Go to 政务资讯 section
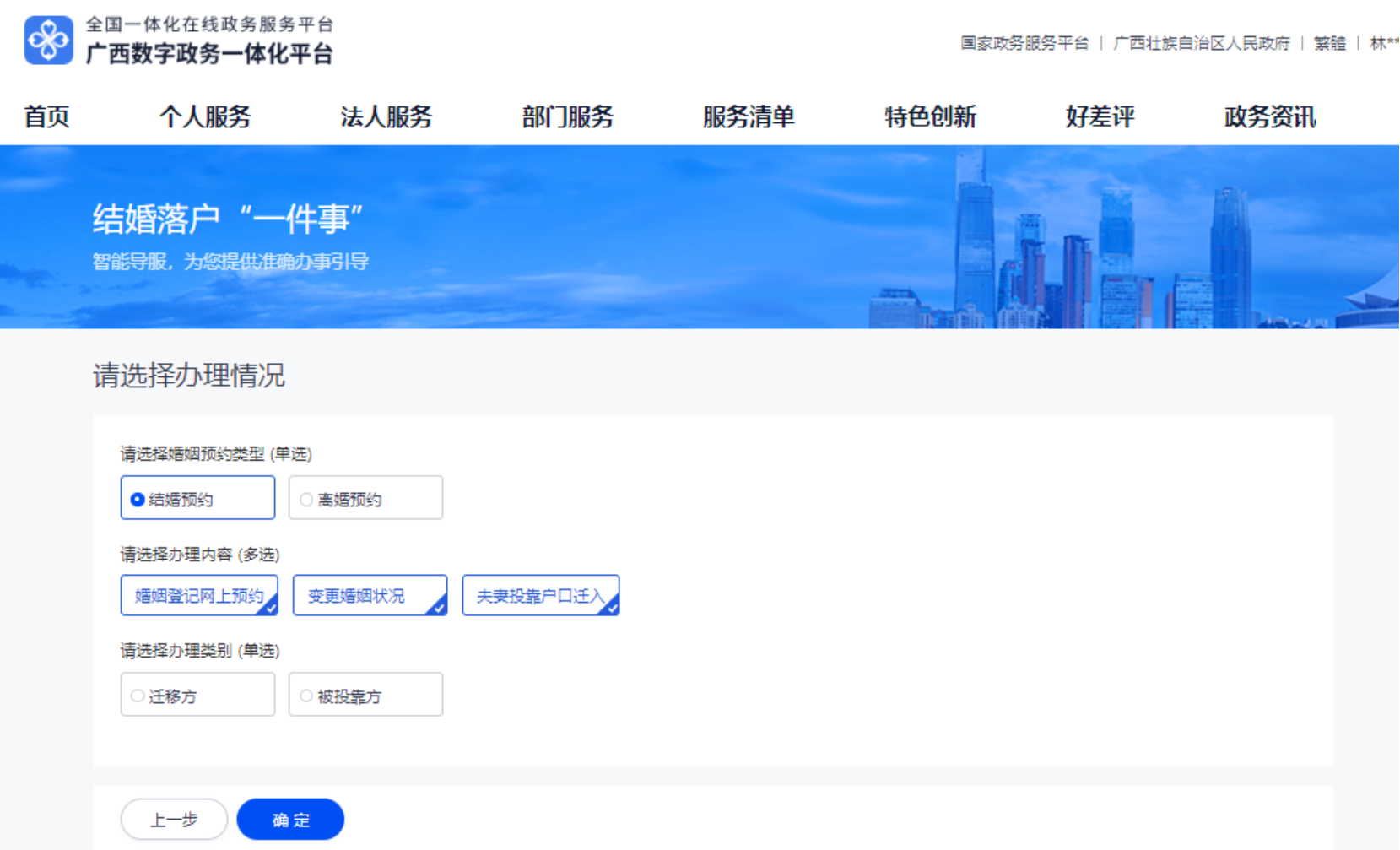The image size is (1400, 850). 1269,116
